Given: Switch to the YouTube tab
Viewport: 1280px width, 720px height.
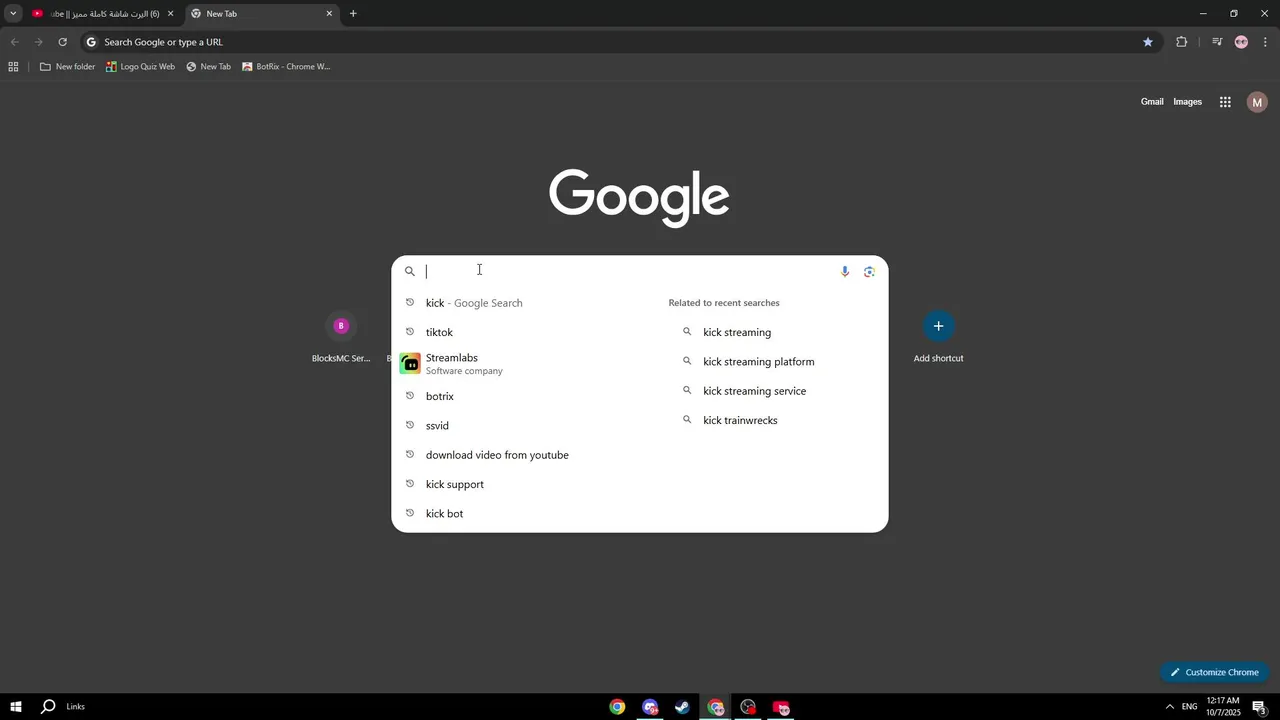Looking at the screenshot, I should click(103, 14).
